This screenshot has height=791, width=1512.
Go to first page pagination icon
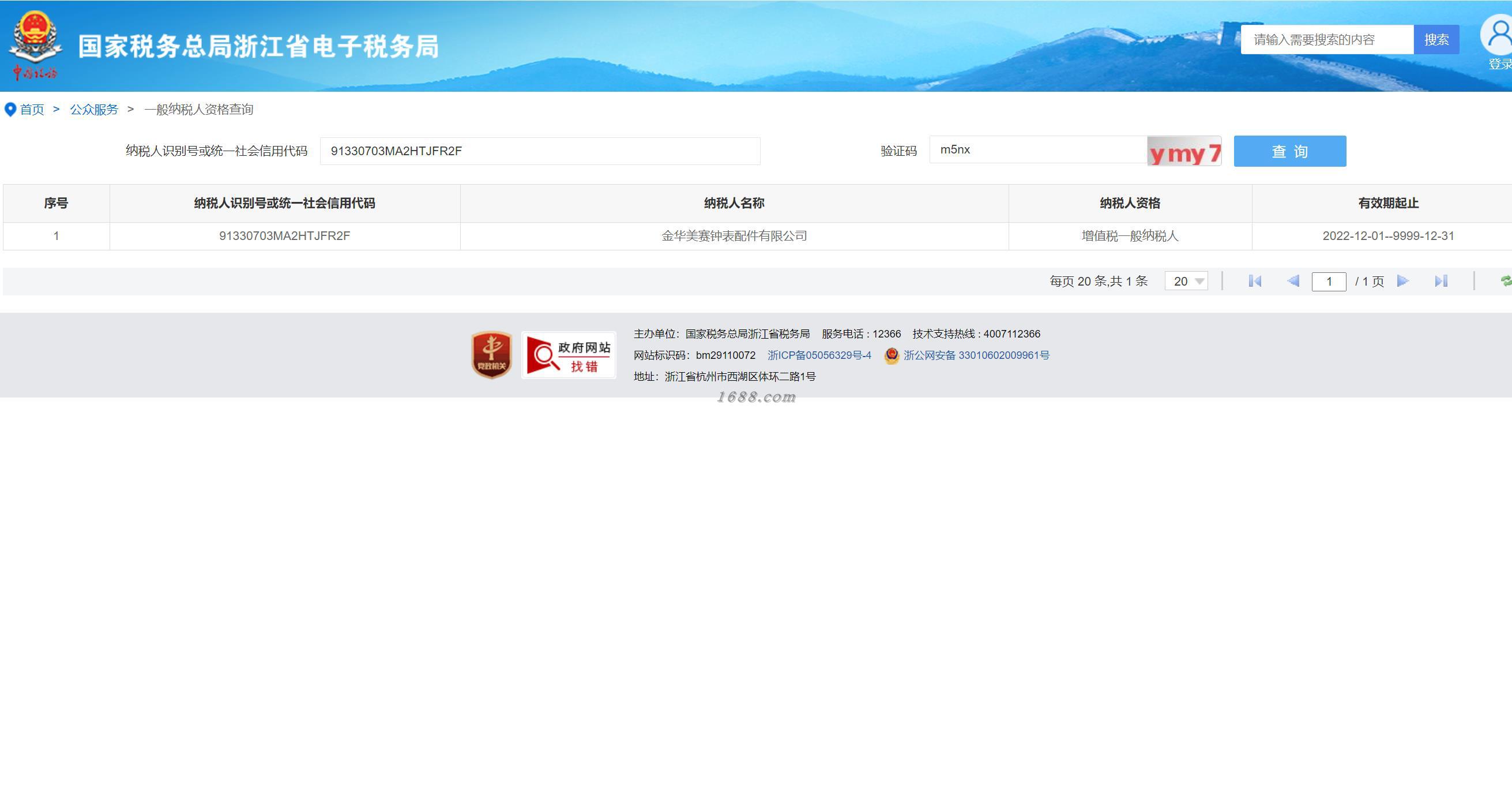1255,282
